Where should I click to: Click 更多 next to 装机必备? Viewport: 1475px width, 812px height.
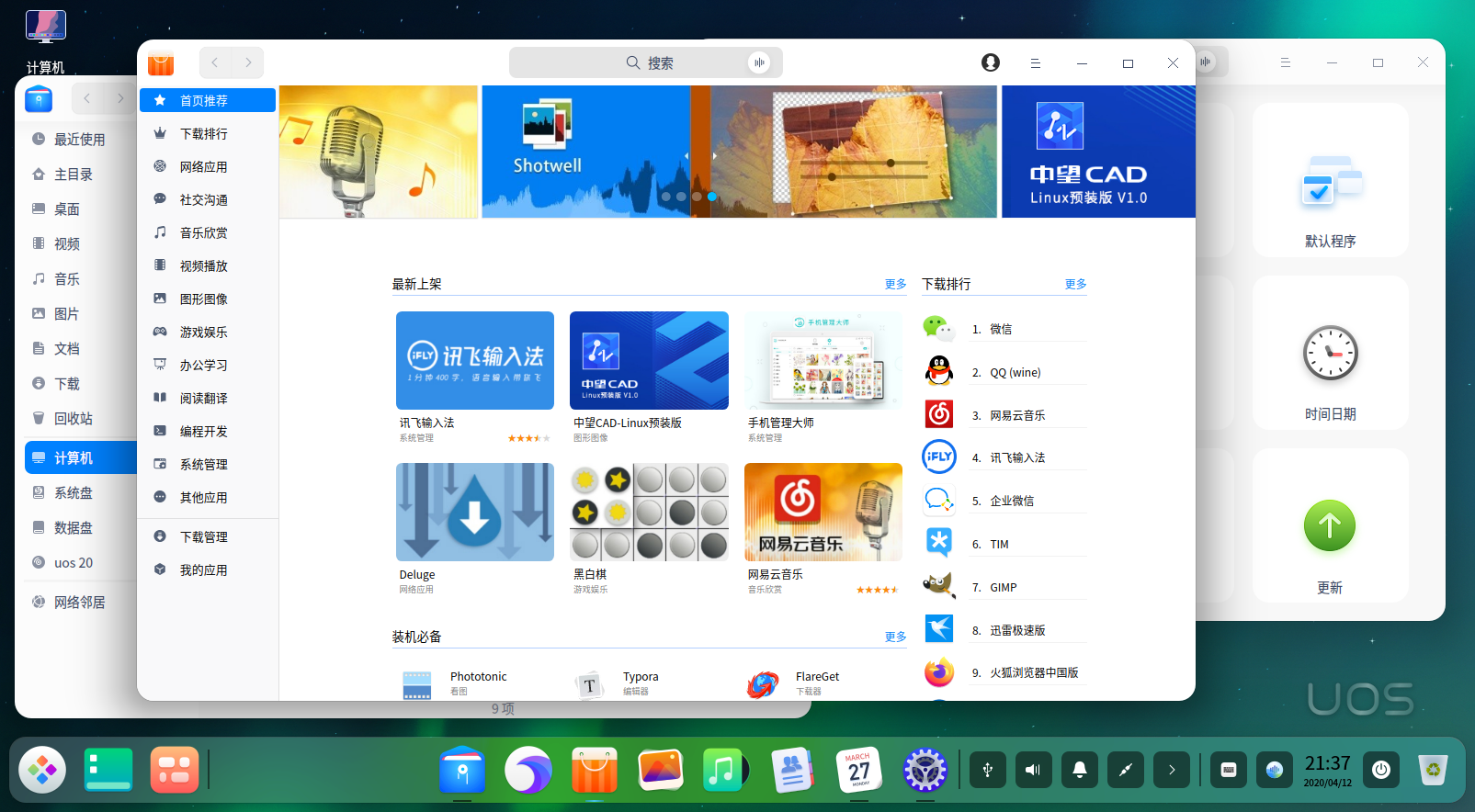pyautogui.click(x=895, y=637)
